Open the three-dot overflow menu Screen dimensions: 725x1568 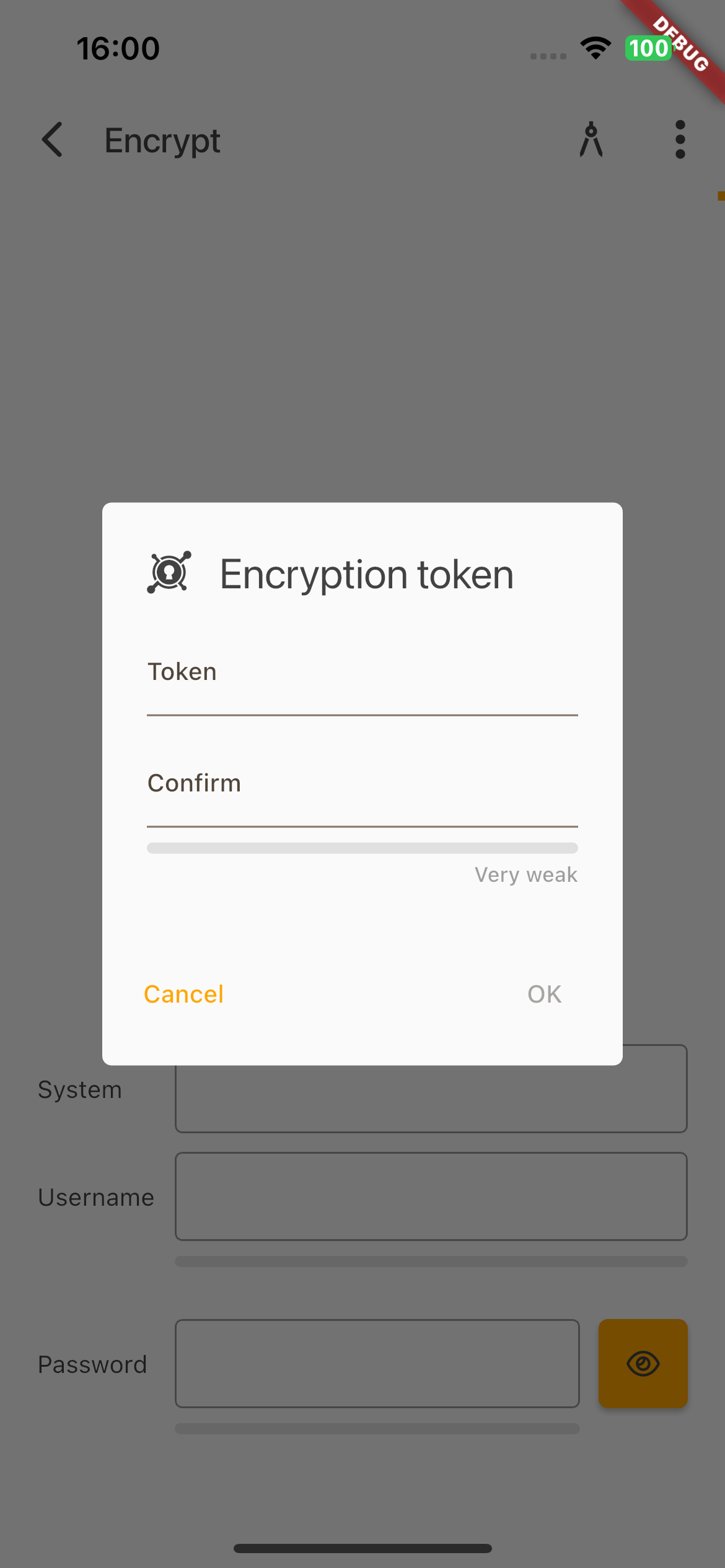(x=680, y=139)
